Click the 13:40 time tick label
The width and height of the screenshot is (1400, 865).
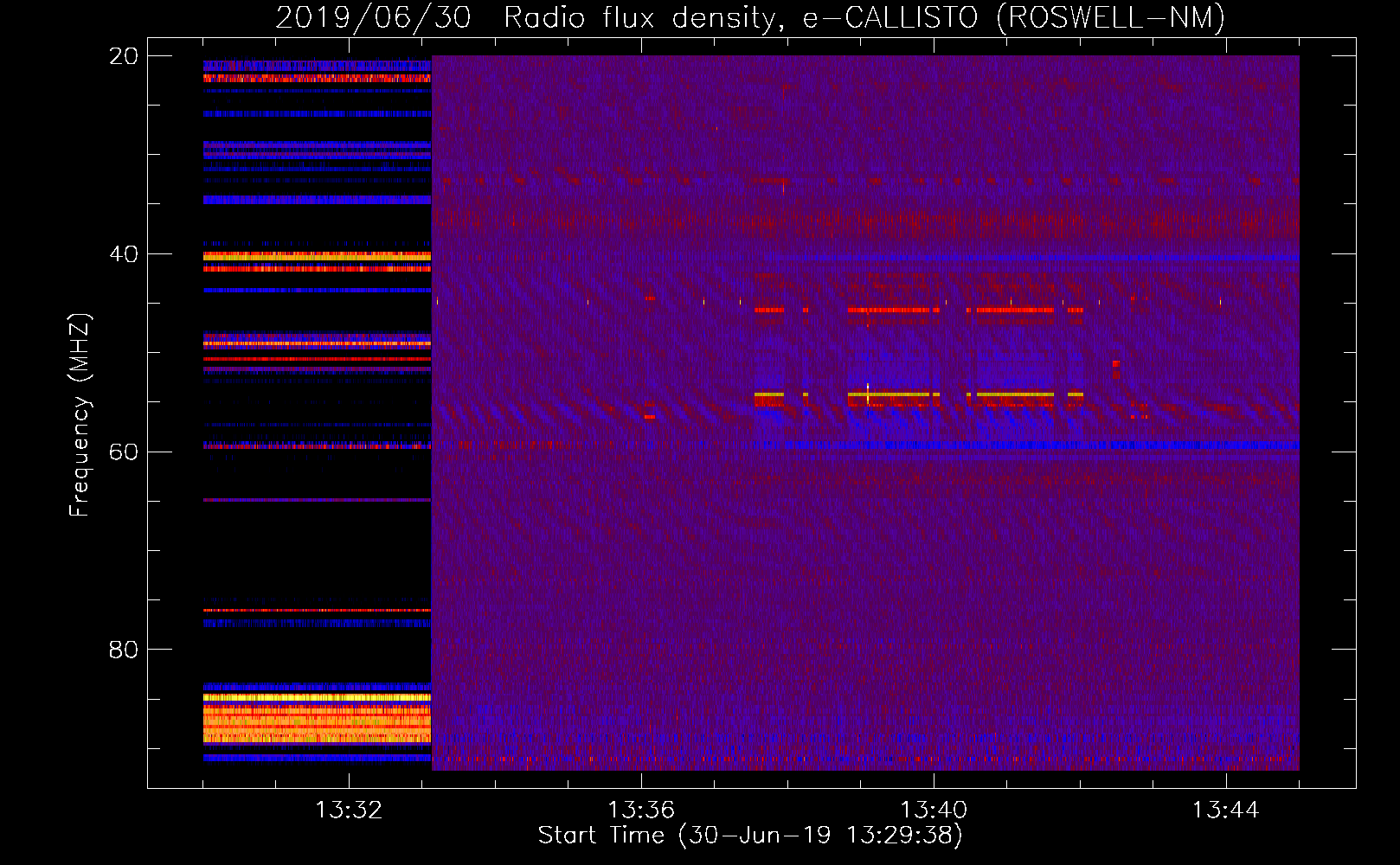(934, 810)
